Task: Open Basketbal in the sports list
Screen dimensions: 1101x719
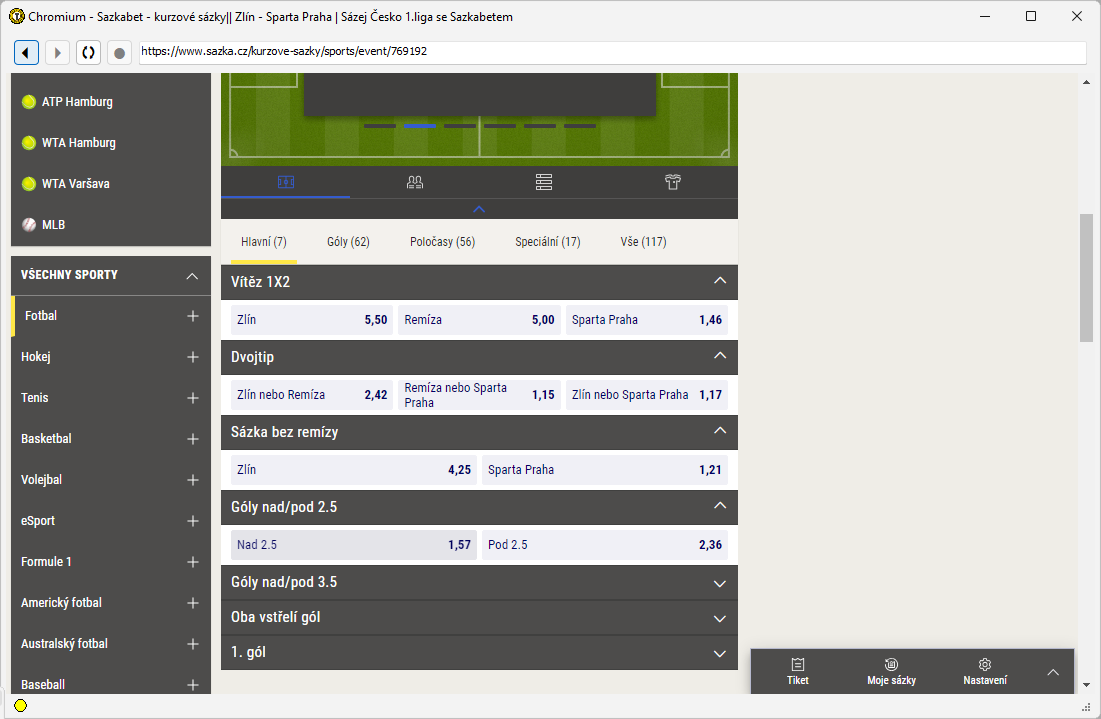Action: click(x=46, y=439)
